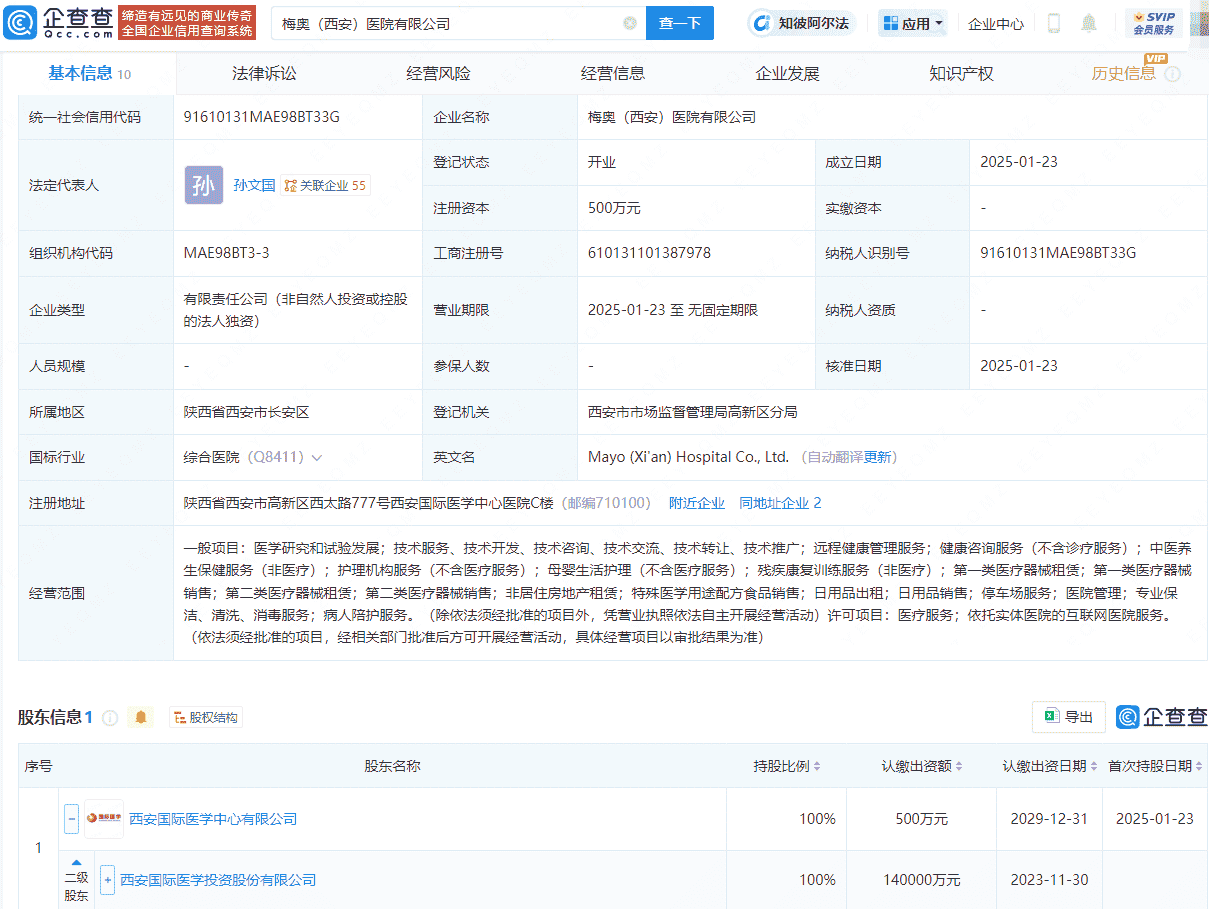1209x909 pixels.
Task: Open the 知识产权 tab
Action: (x=960, y=72)
